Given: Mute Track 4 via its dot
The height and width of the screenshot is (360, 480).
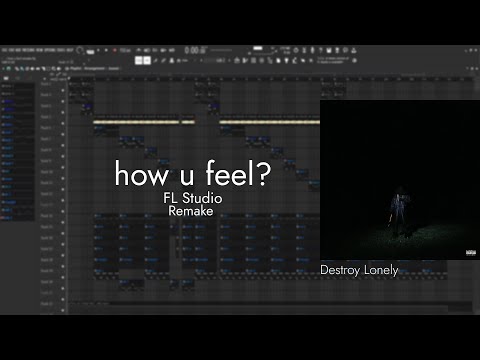Looking at the screenshot, I should [x=63, y=123].
